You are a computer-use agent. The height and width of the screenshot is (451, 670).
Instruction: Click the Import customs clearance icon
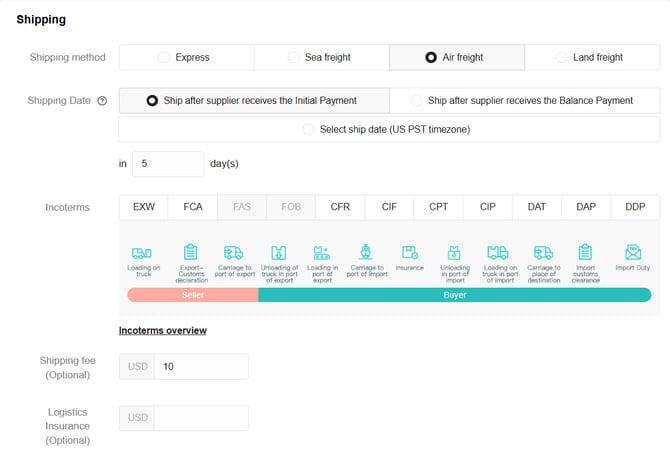point(585,253)
